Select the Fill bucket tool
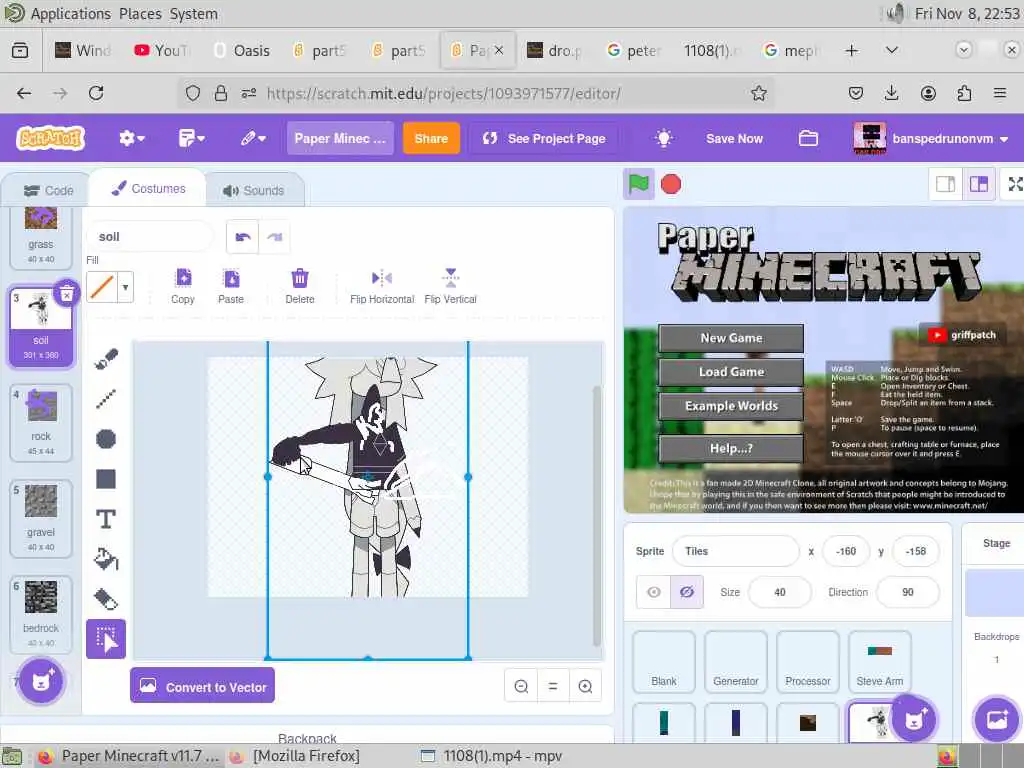Screen dimensions: 1024x768 coord(106,559)
